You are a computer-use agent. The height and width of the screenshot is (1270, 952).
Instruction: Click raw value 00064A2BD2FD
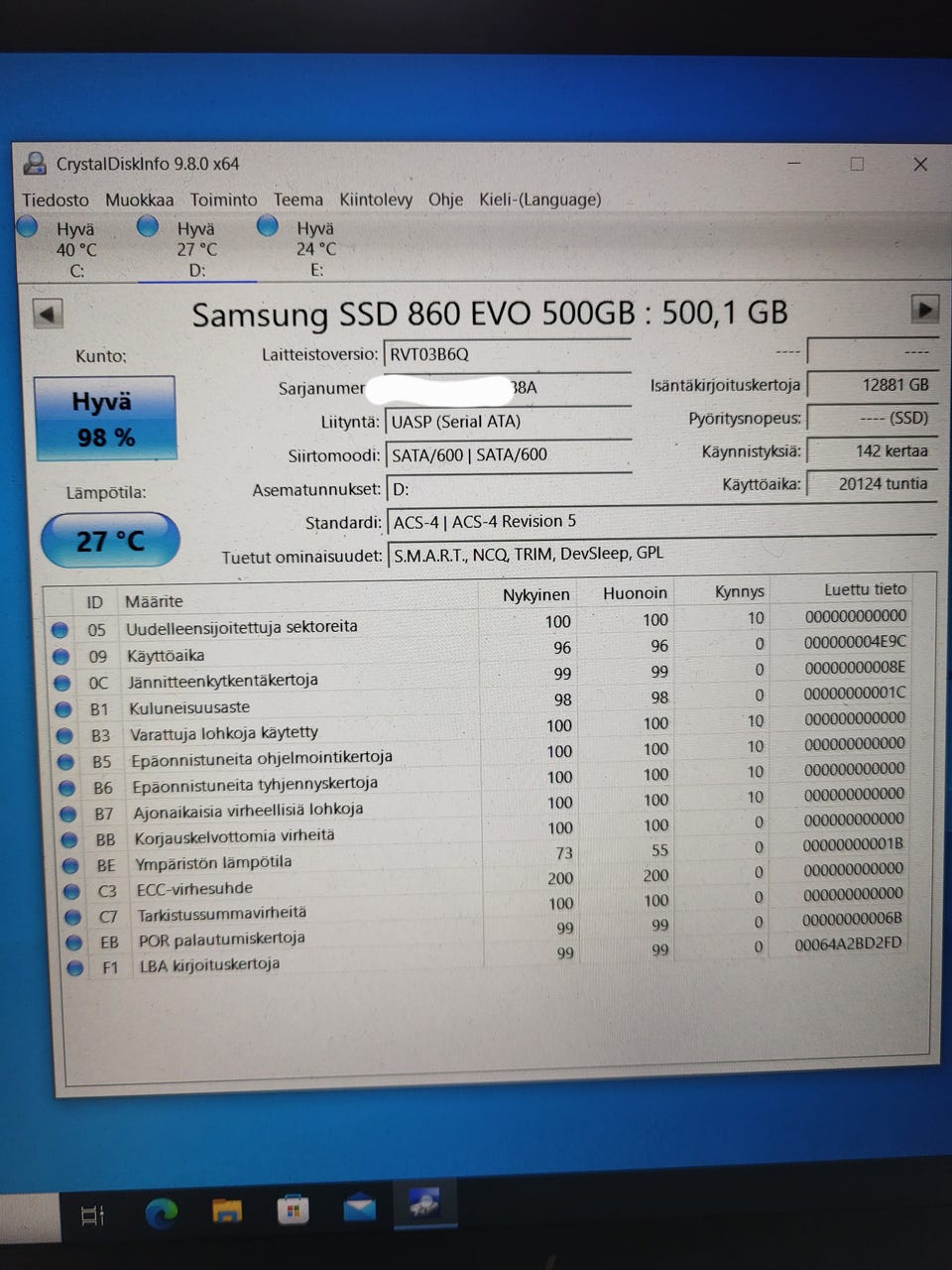coord(849,944)
